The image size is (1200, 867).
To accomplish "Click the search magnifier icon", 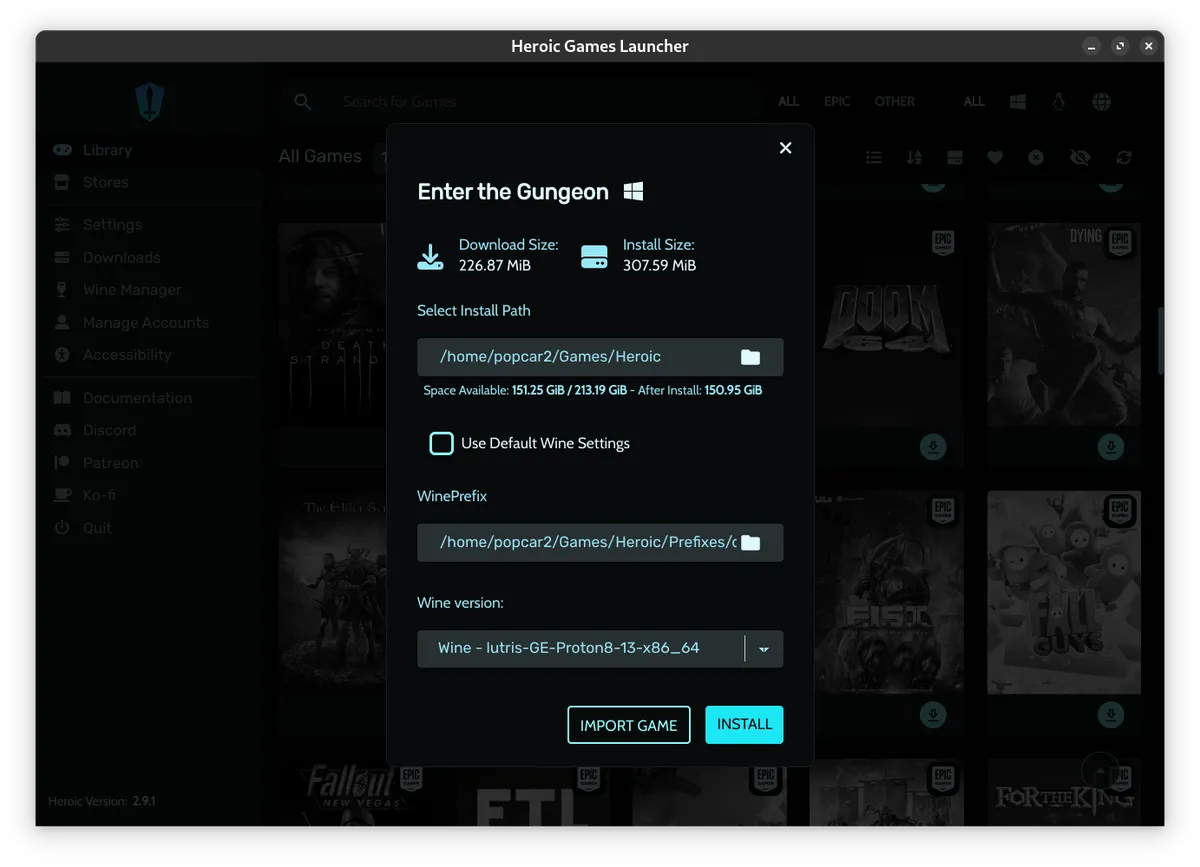I will pos(303,102).
